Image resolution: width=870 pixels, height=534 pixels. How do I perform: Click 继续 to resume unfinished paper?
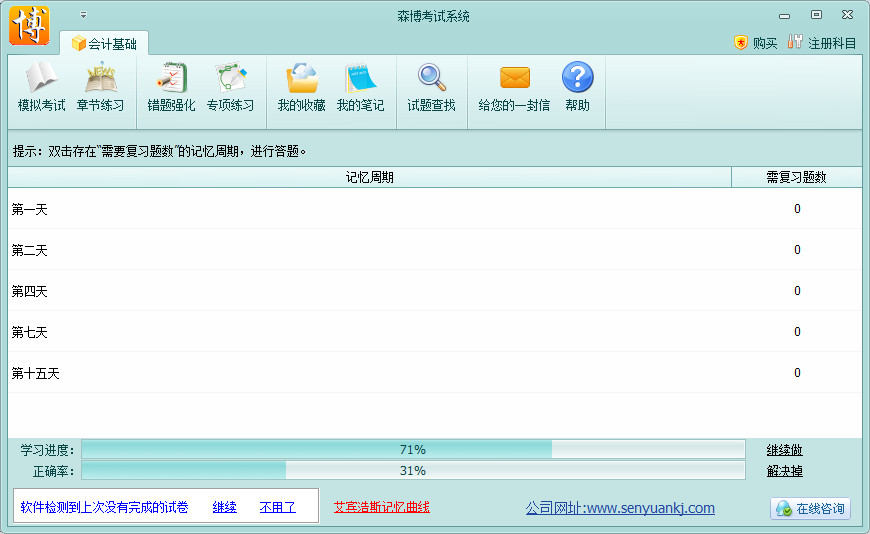[x=224, y=507]
